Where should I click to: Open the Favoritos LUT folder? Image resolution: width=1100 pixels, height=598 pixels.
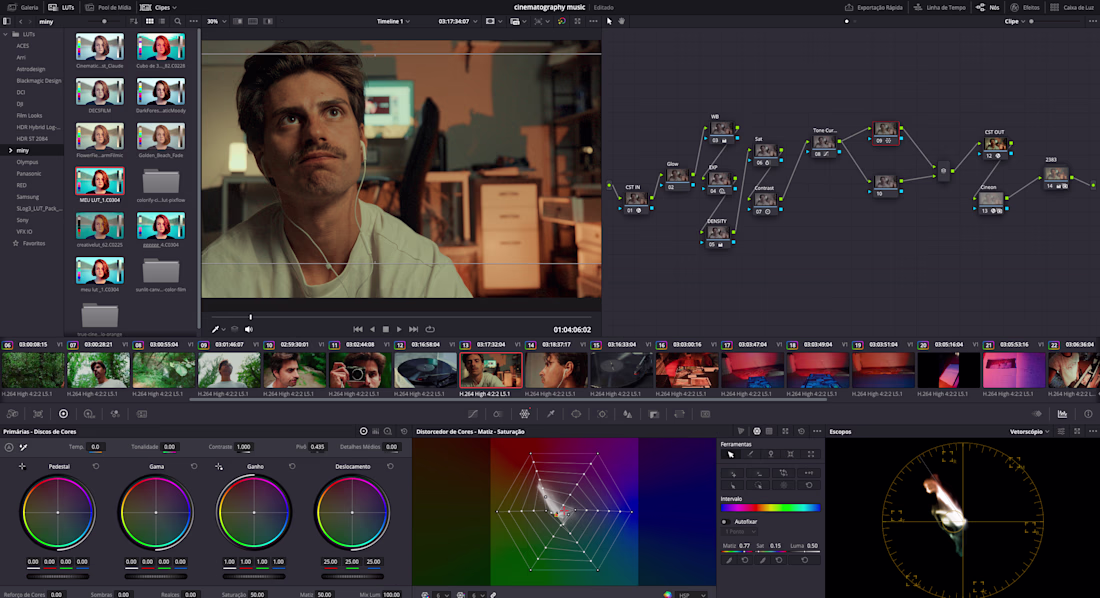tap(33, 243)
